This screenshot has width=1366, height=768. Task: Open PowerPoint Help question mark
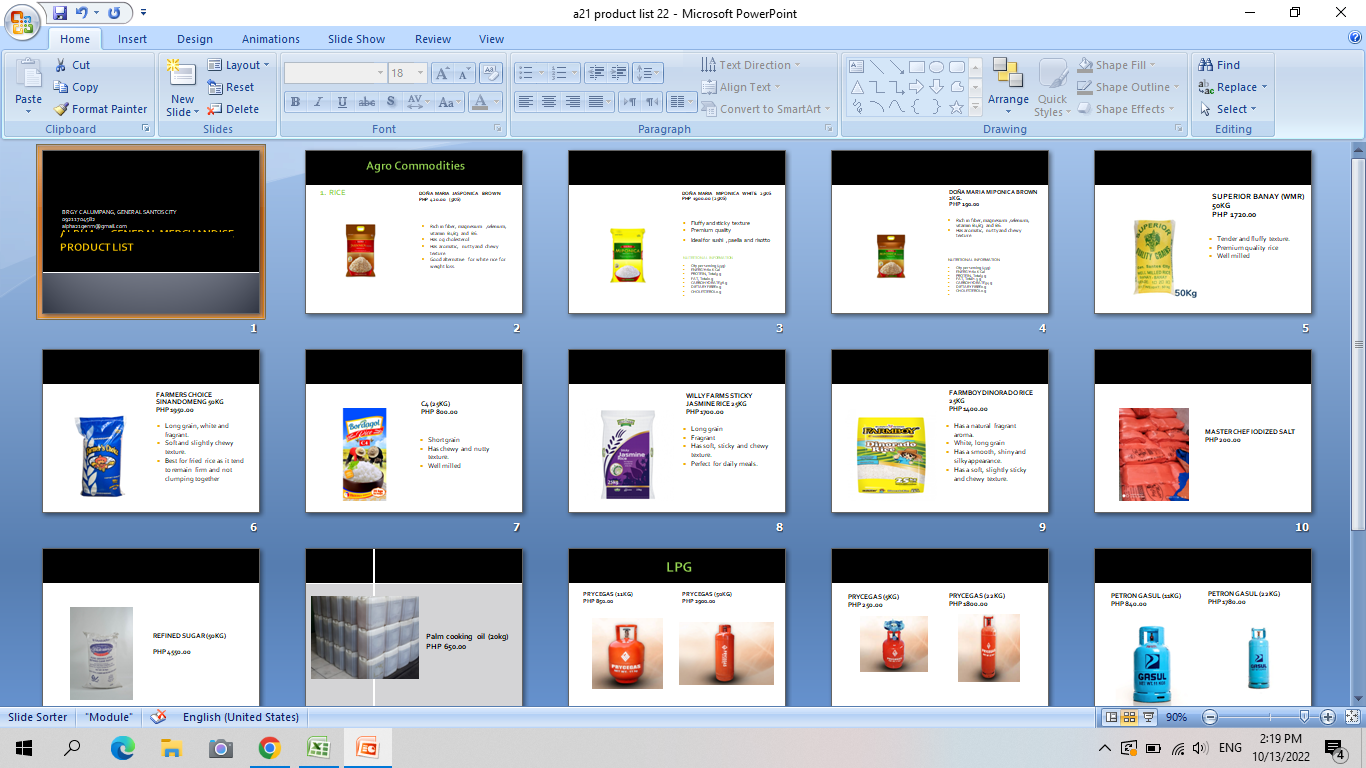[x=1355, y=38]
